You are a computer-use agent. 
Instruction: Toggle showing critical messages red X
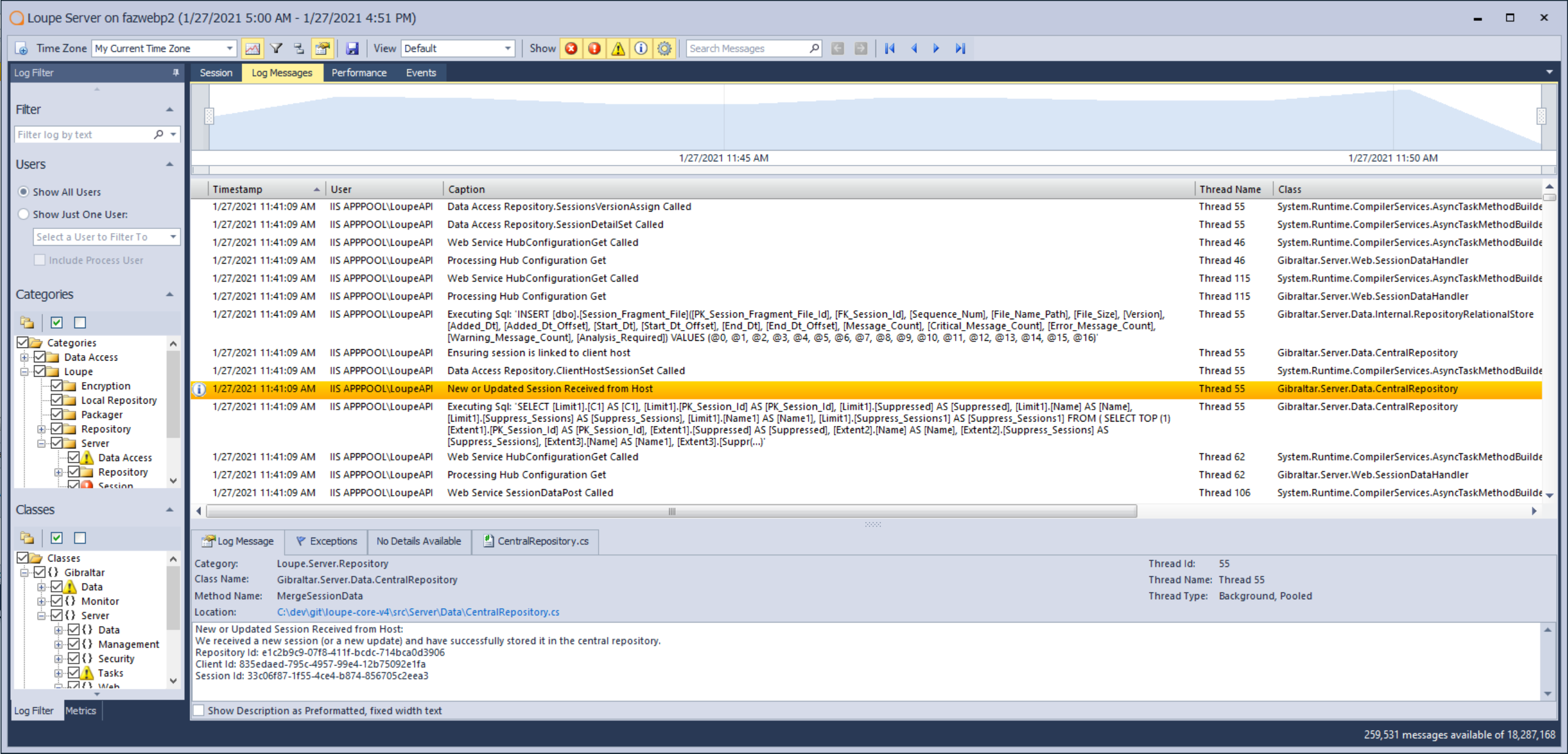[571, 48]
